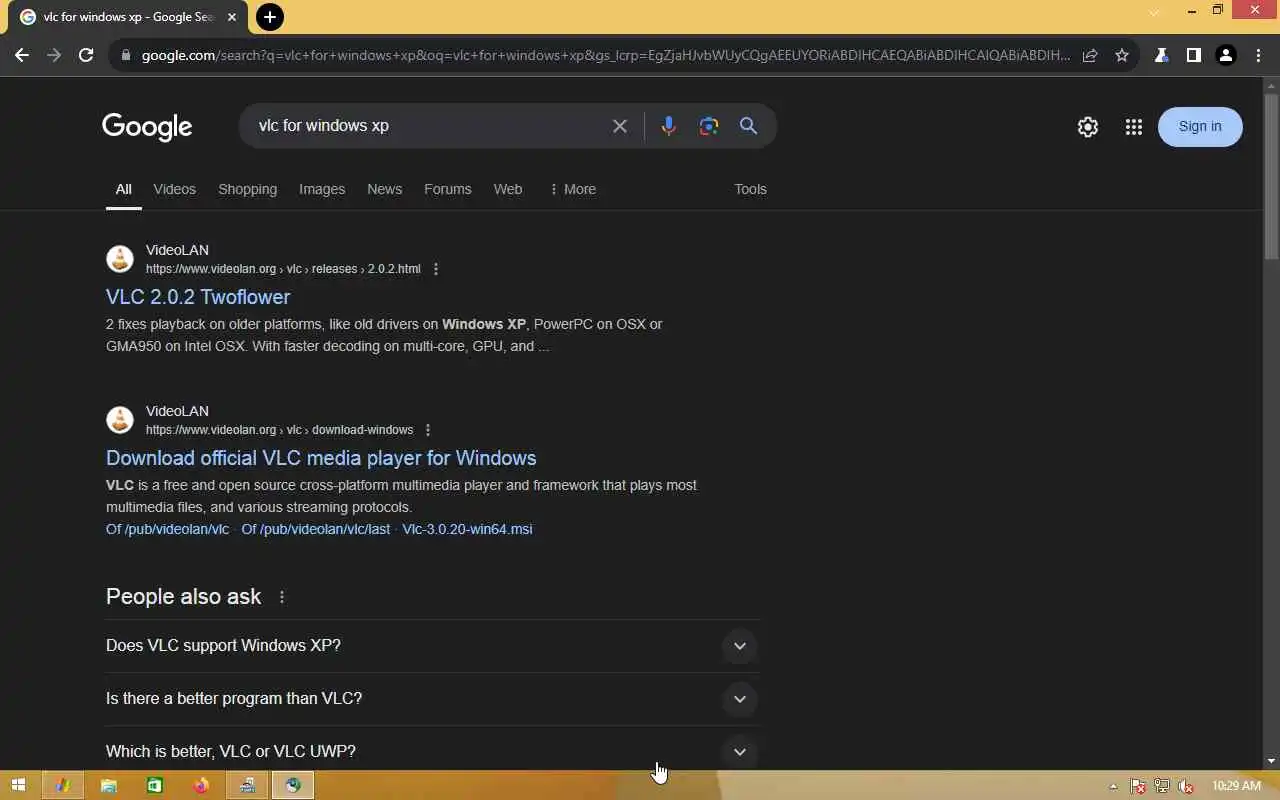
Task: Toggle Chrome side panel
Action: (x=1193, y=55)
